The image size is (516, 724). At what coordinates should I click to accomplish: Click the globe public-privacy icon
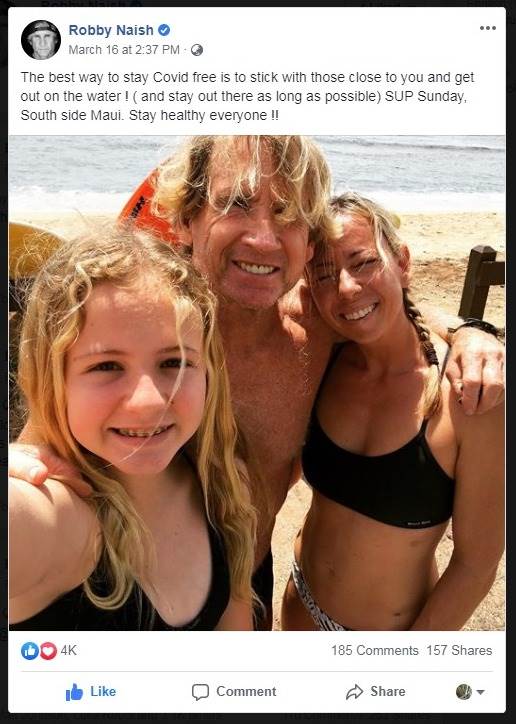click(x=197, y=50)
